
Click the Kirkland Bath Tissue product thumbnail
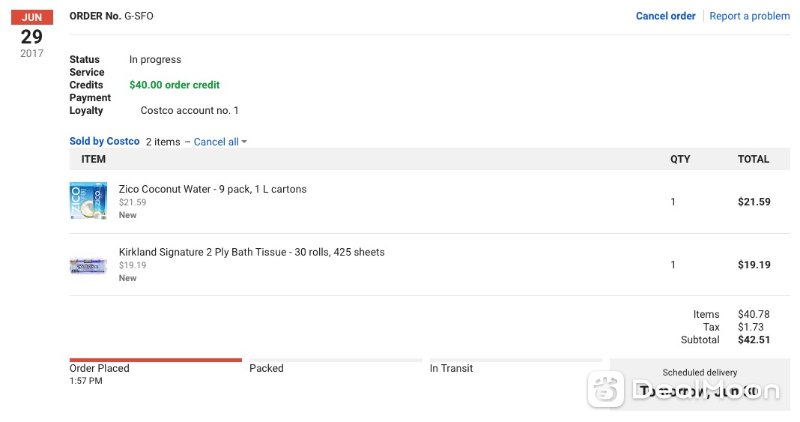click(88, 265)
